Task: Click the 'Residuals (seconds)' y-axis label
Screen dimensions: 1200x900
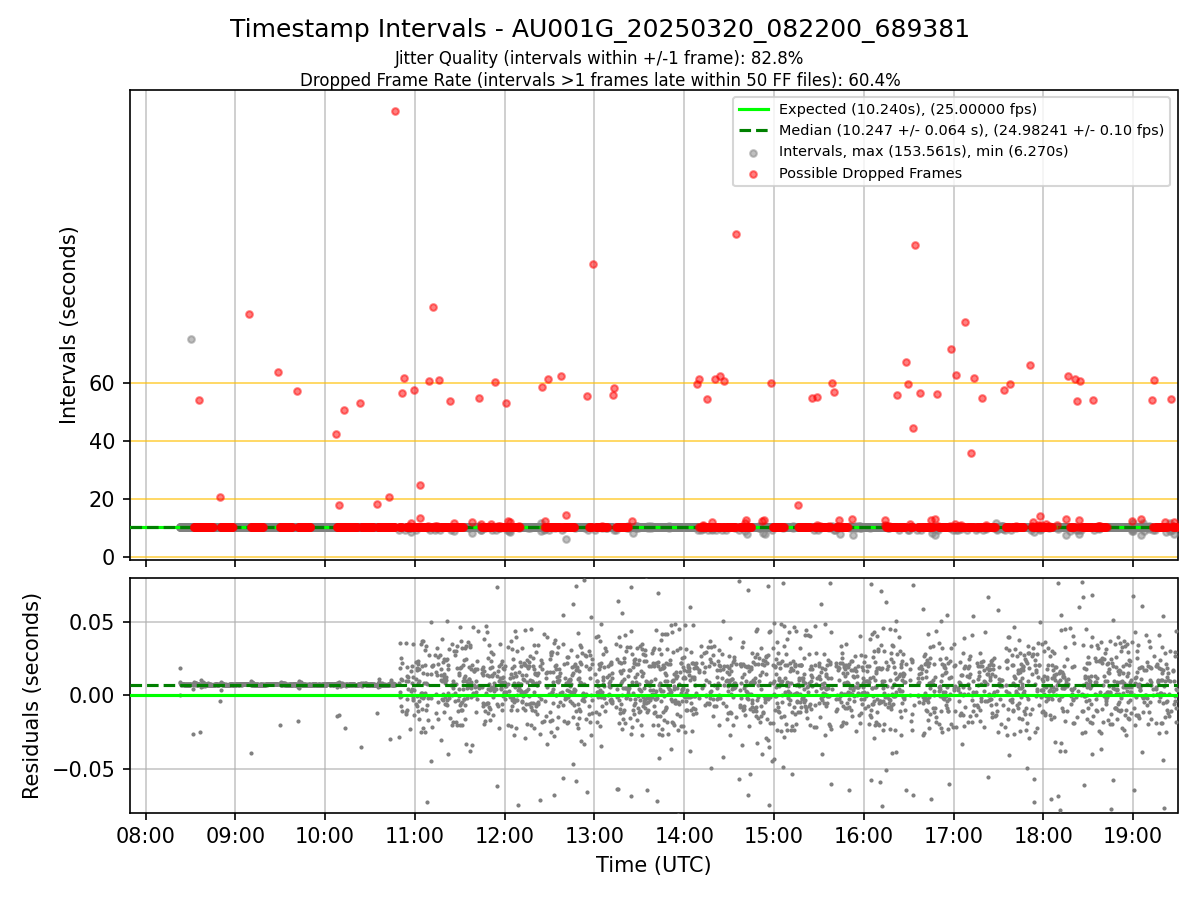Action: tap(32, 696)
